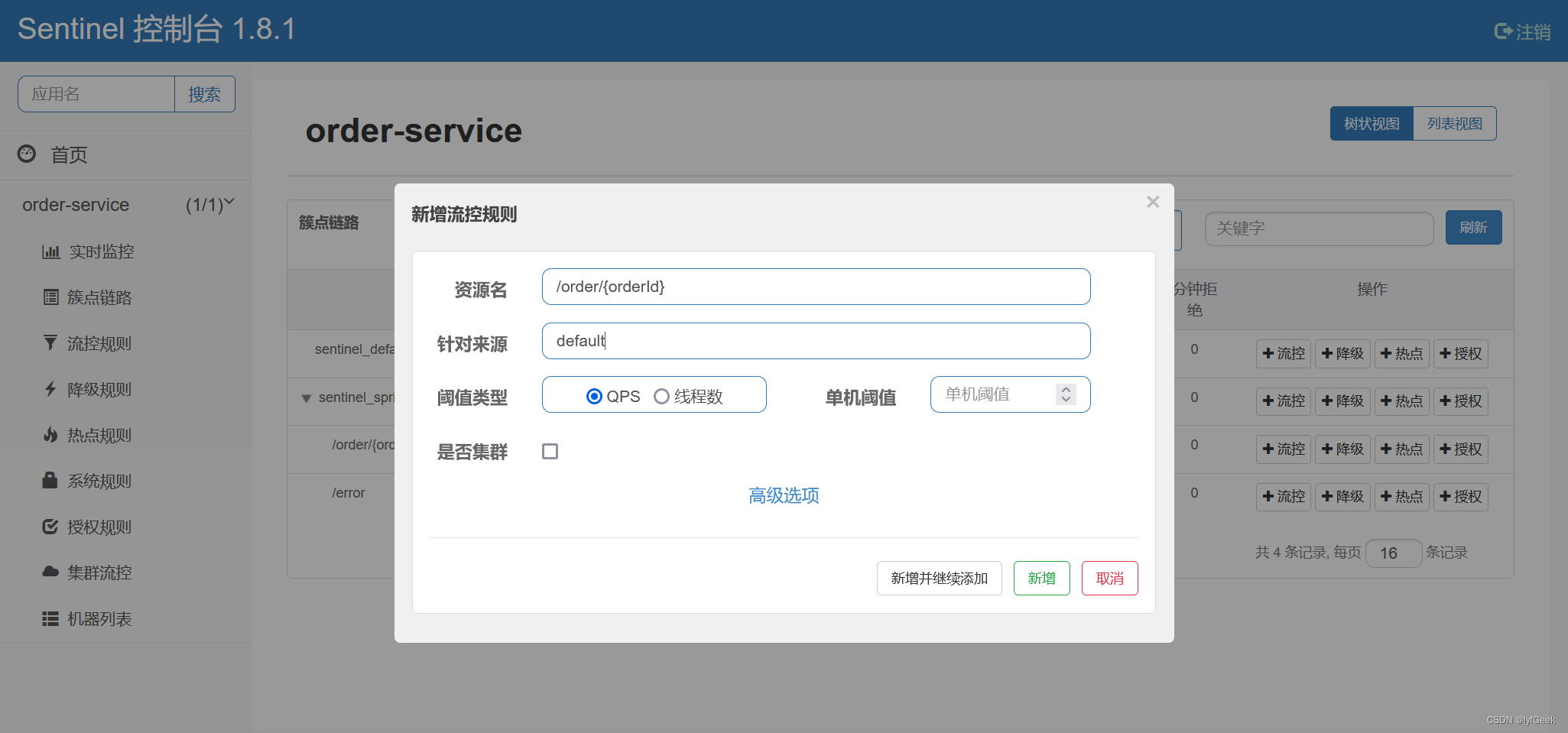1568x733 pixels.
Task: Select the /error resource row text
Action: (x=349, y=493)
